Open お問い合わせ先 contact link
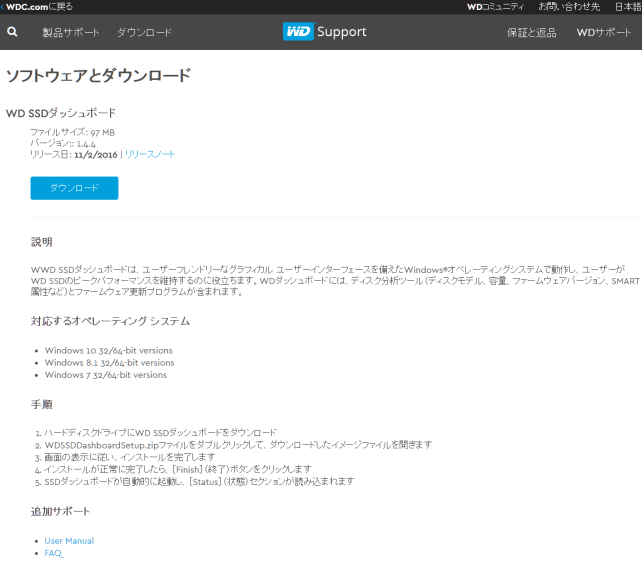Viewport: 642px width, 561px height. 569,7
